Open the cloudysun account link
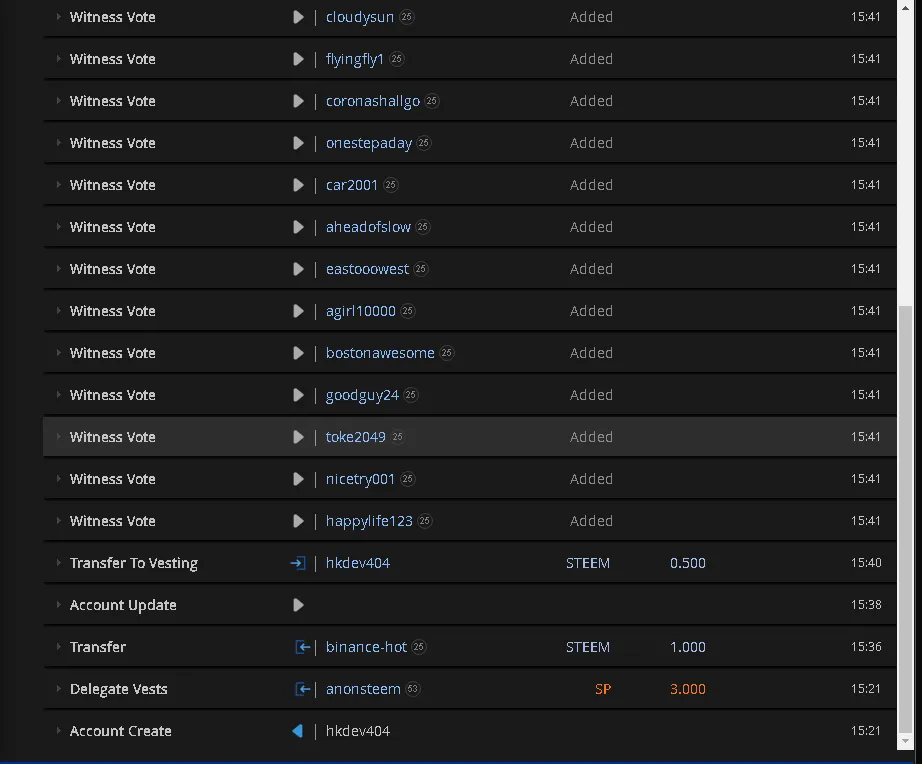922x764 pixels. [360, 17]
